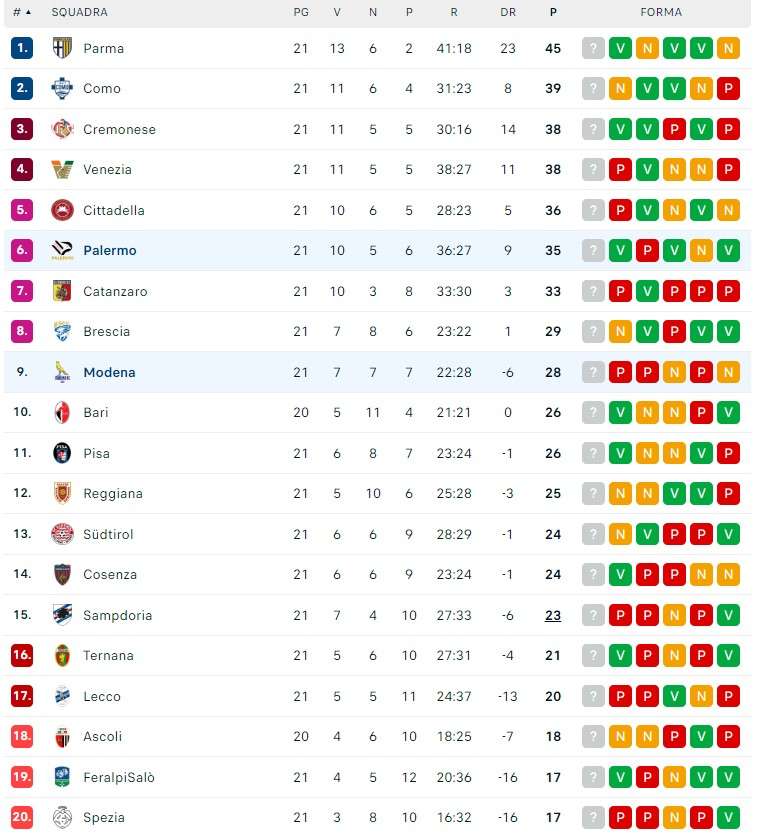Viewport: 757px width, 833px height.
Task: Open the Modena team page link
Action: tap(109, 372)
